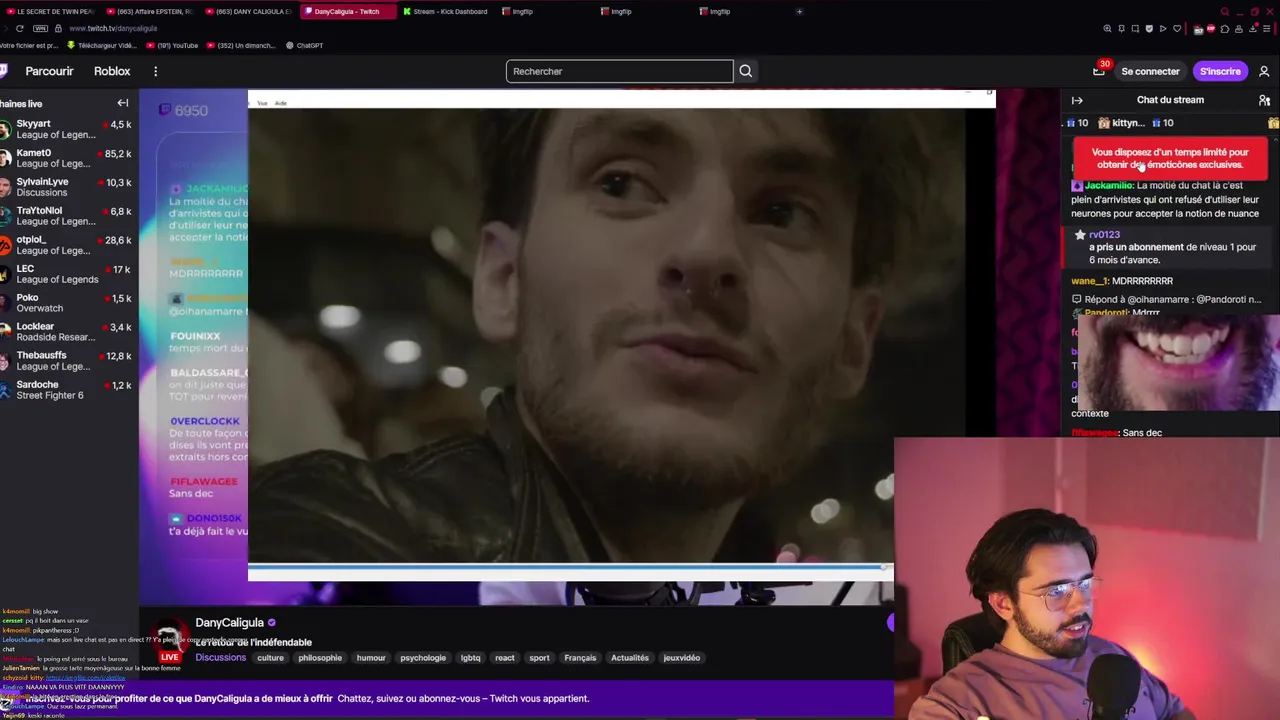
Task: Open the Téléchargeur Vidéo bookmark
Action: point(101,45)
